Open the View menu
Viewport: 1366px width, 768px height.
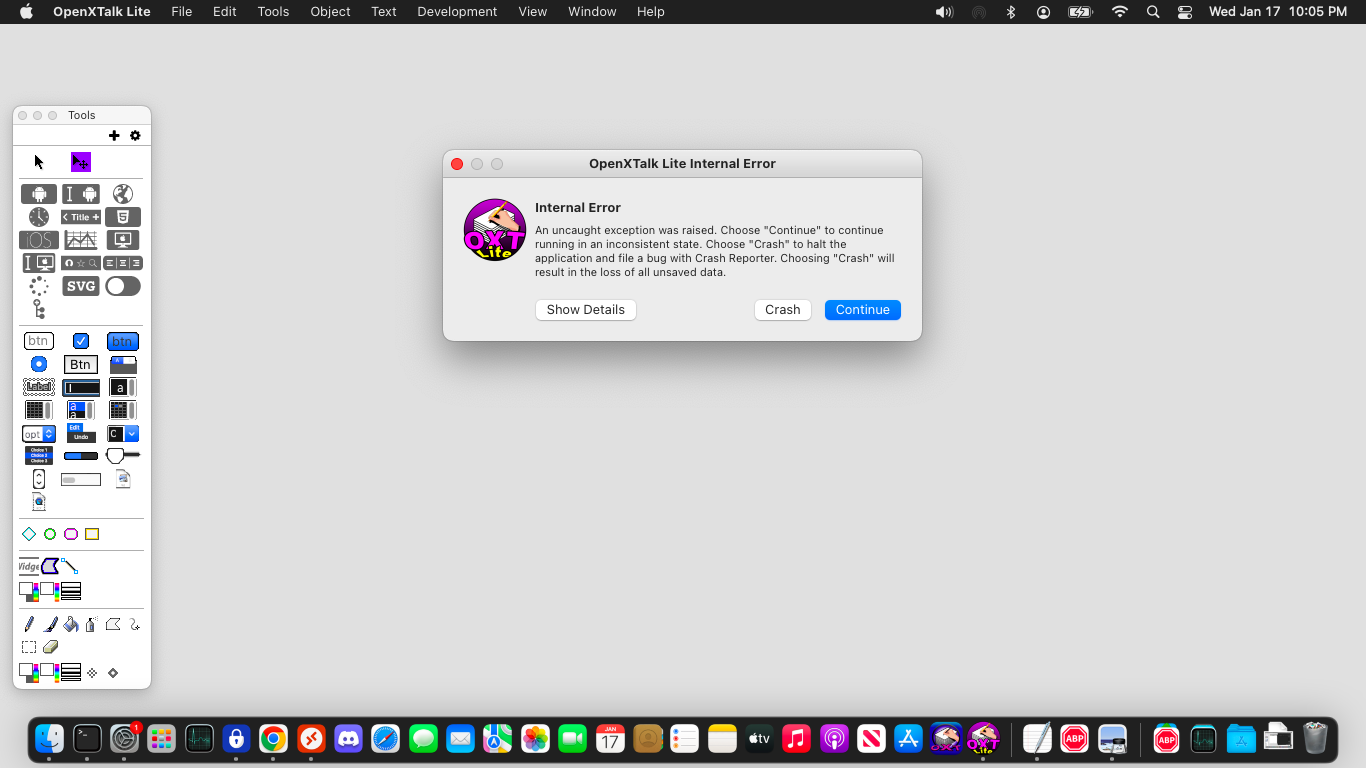tap(533, 12)
